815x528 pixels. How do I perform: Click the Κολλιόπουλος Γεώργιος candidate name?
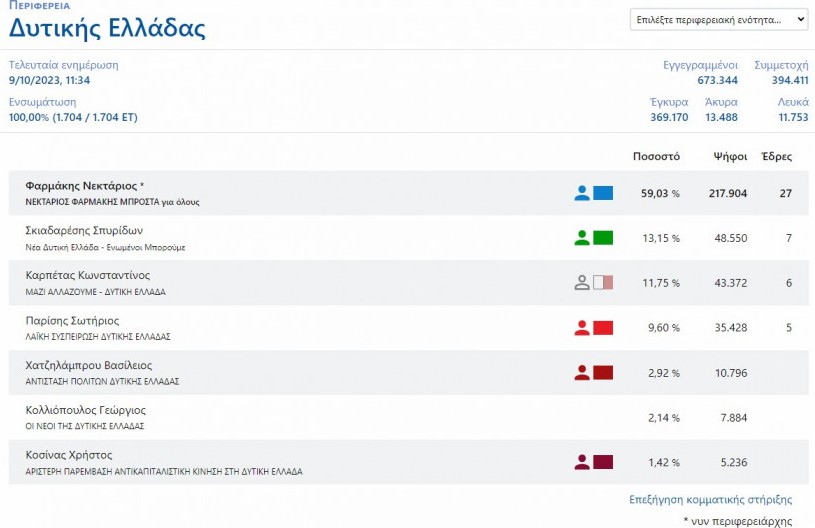[x=85, y=410]
